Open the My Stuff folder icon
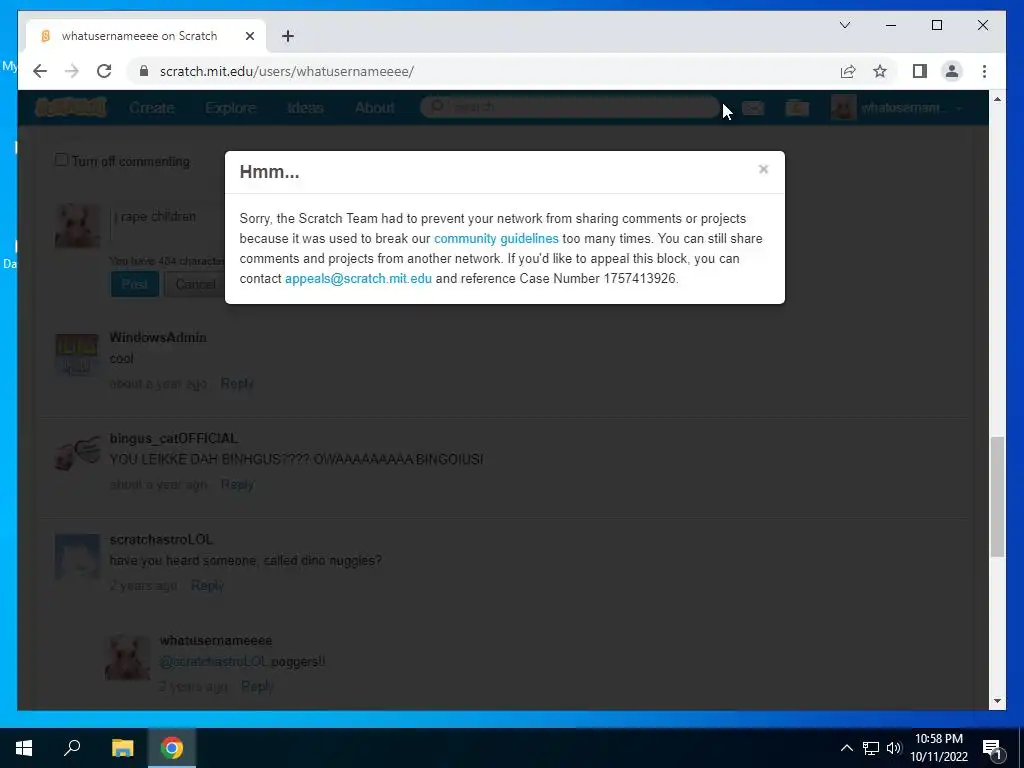Screen dimensions: 1024x768 (797, 108)
